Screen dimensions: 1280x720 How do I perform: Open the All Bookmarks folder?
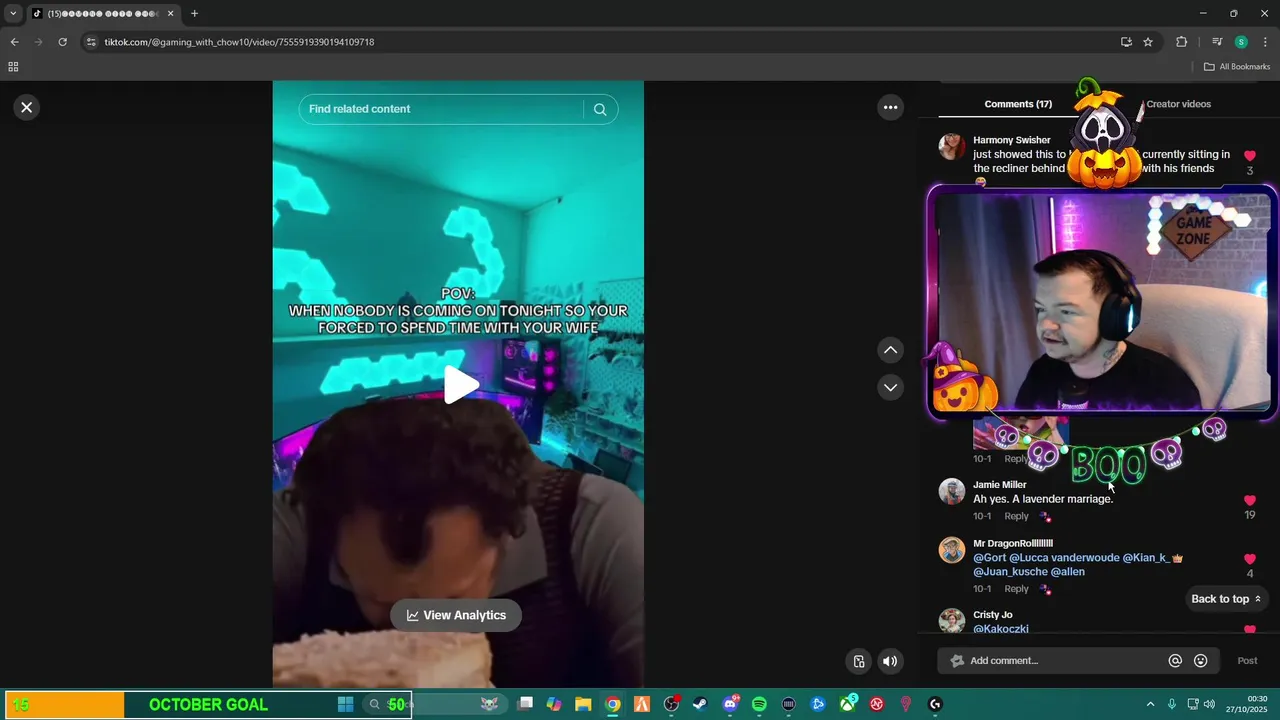pos(1237,67)
